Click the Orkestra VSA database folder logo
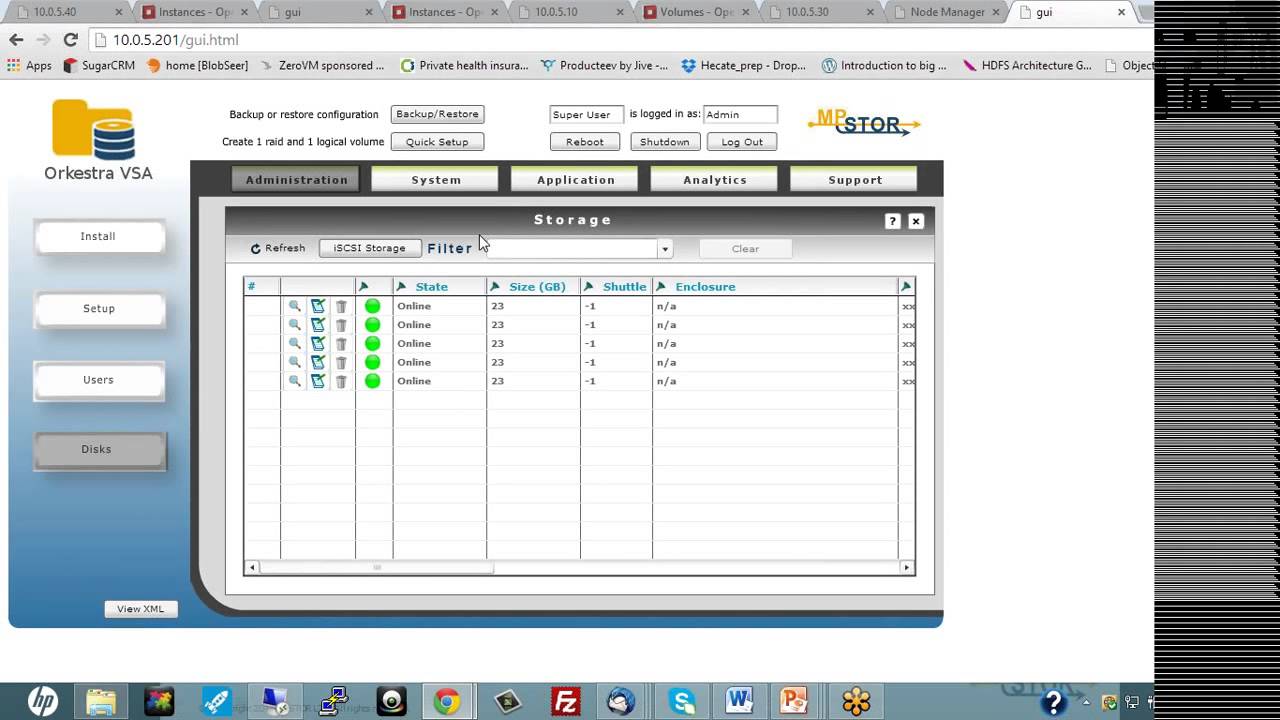 (95, 130)
